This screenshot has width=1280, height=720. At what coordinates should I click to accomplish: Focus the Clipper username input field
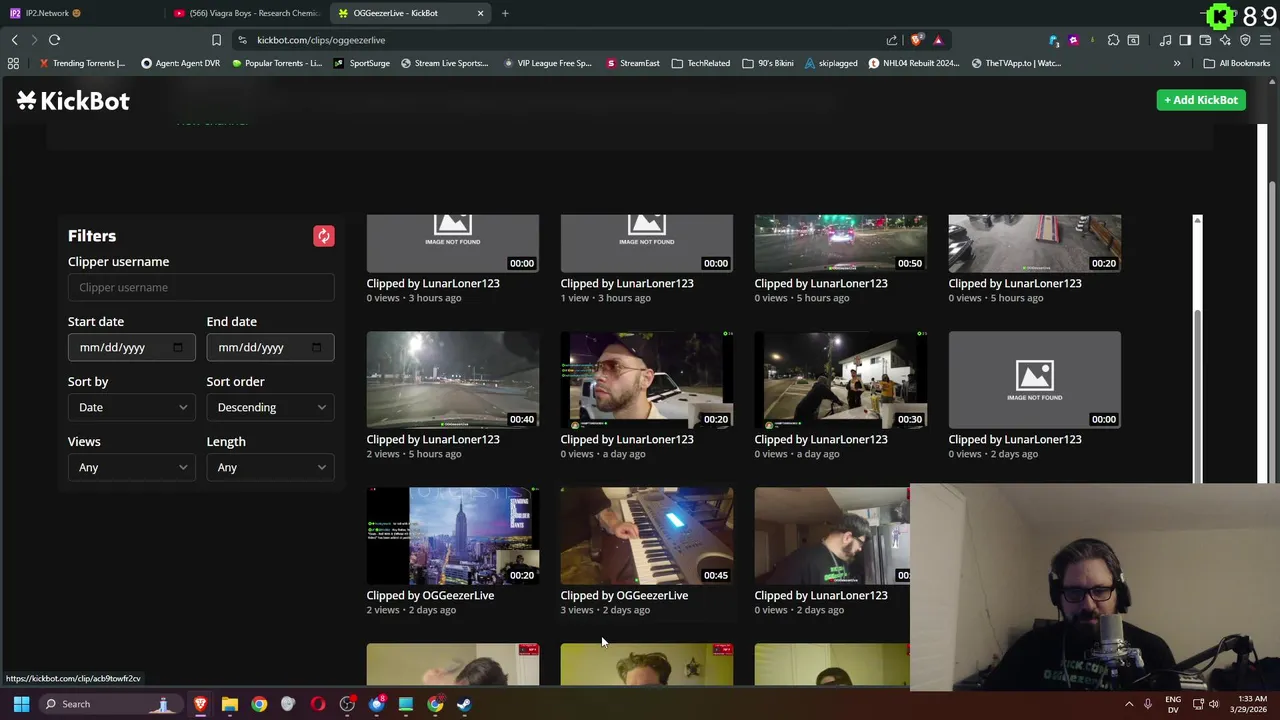(201, 287)
